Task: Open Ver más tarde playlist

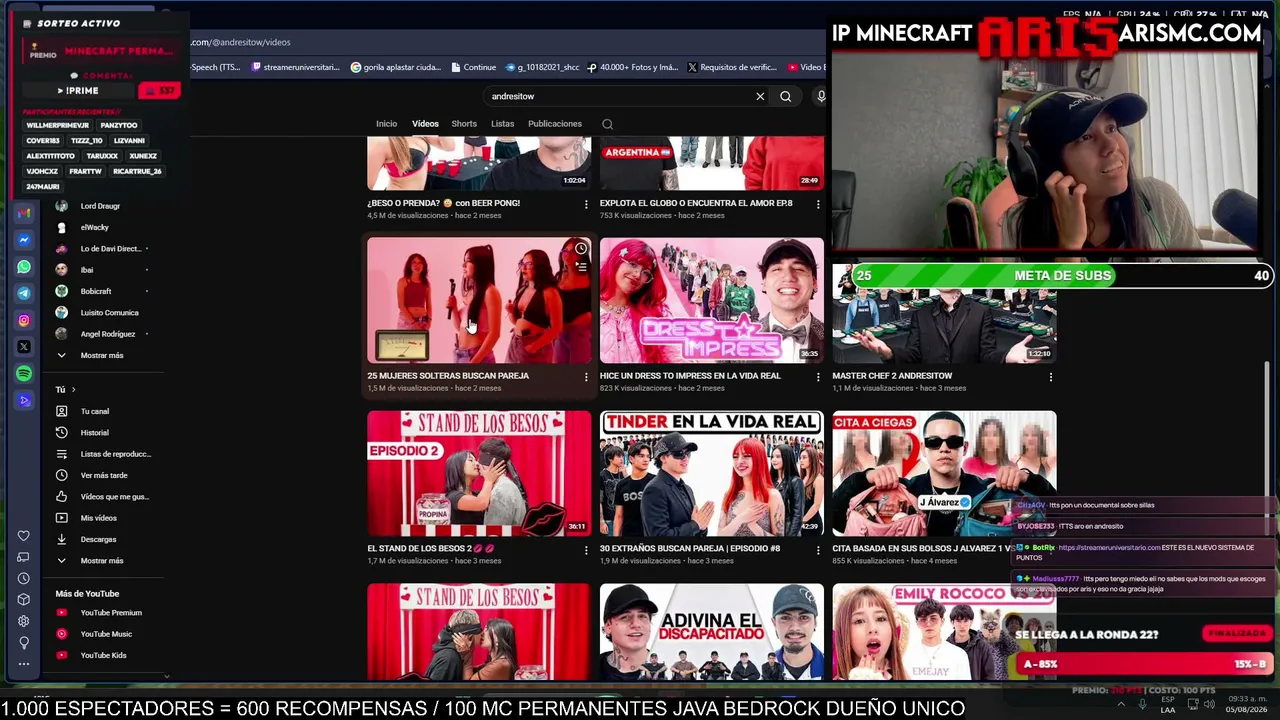Action: [104, 475]
